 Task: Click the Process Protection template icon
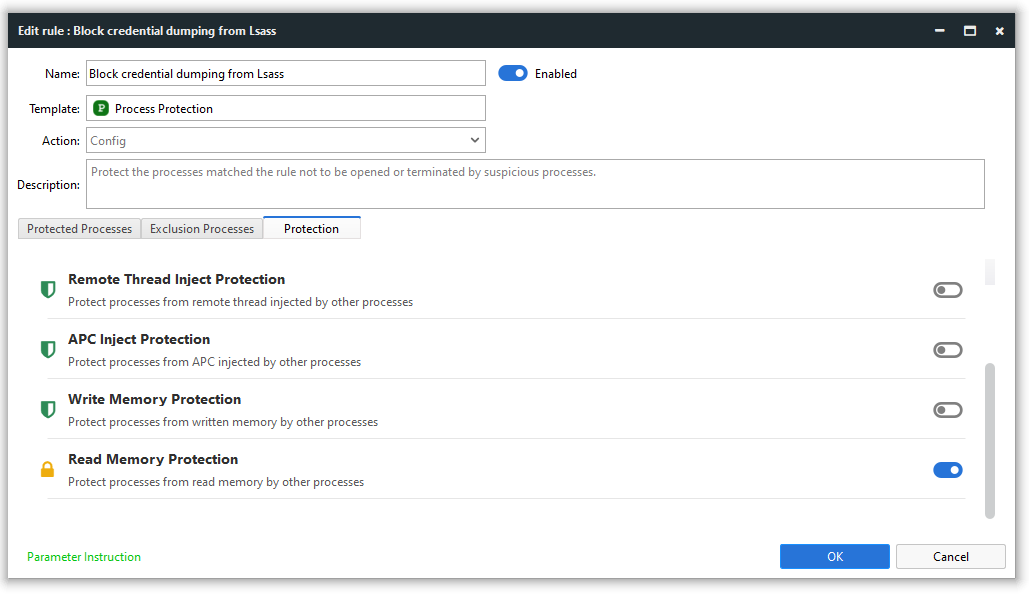coord(101,108)
